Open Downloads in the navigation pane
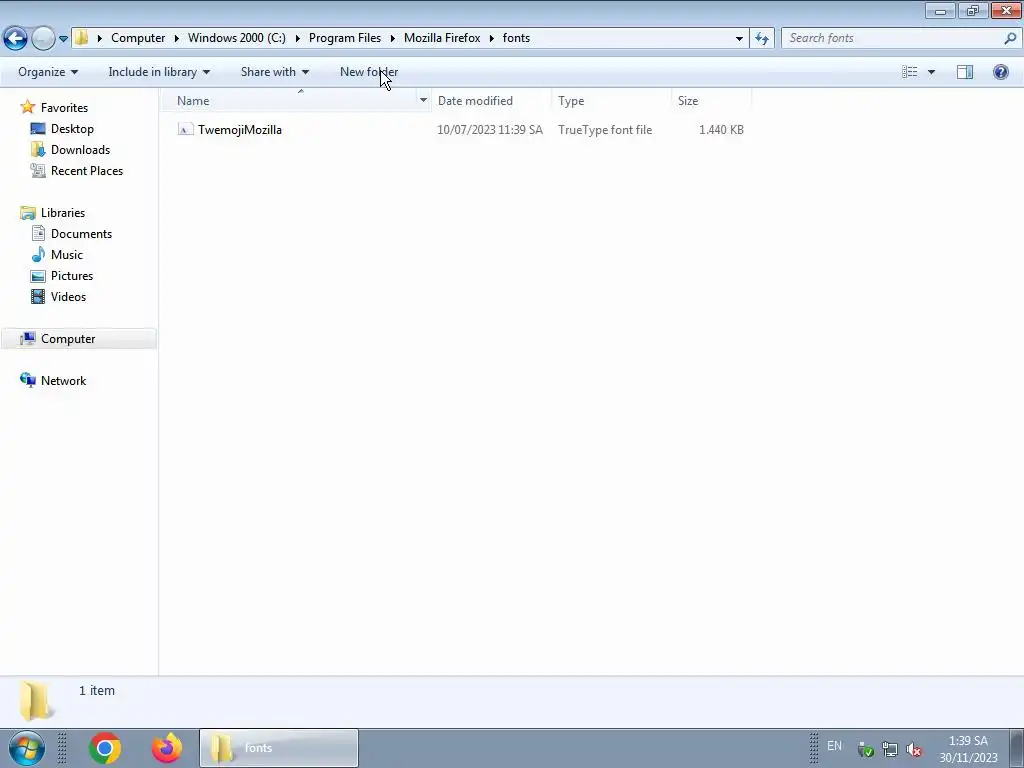1024x768 pixels. pyautogui.click(x=80, y=150)
